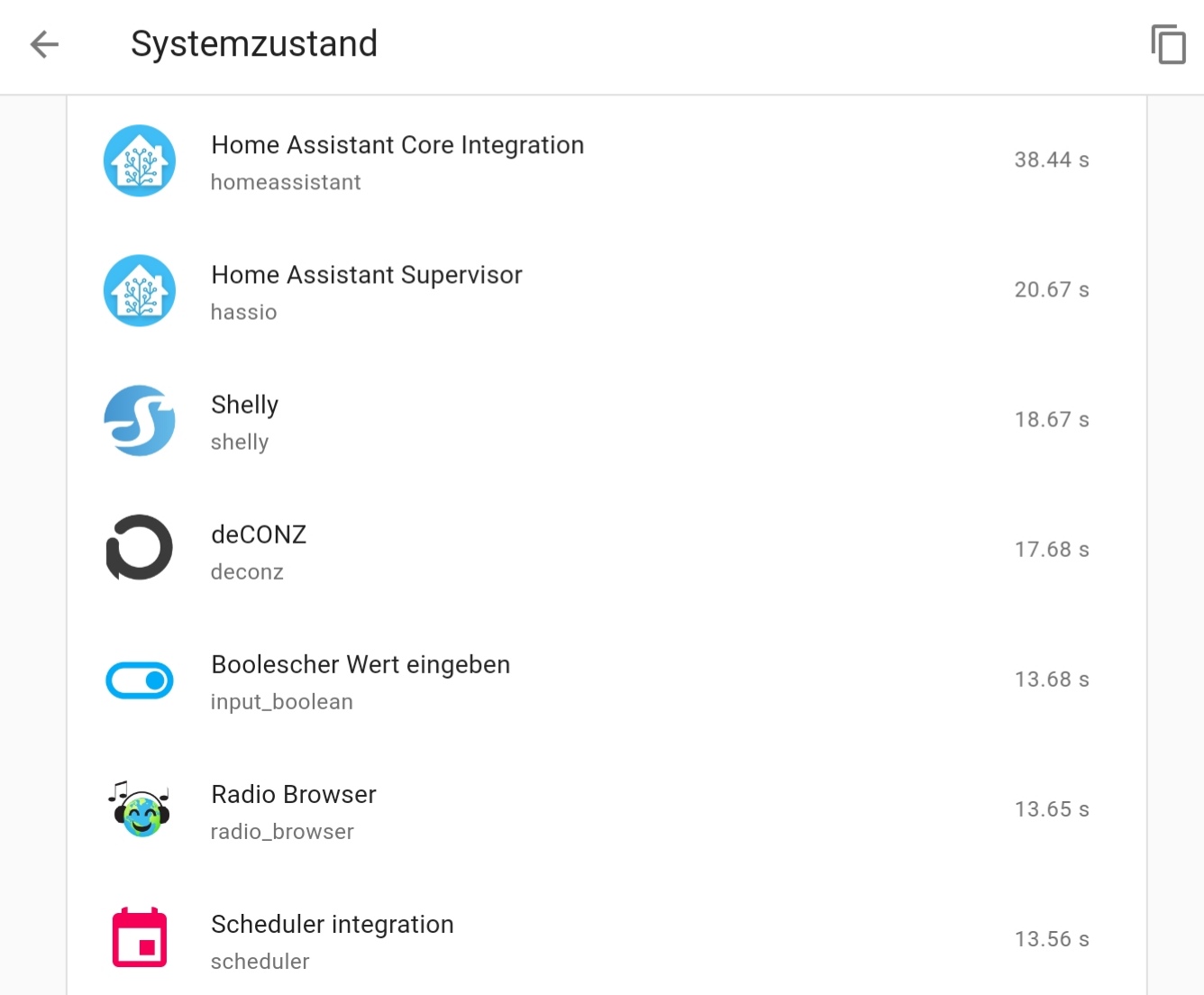Screen dimensions: 1204x995
Task: Click the blue Shelly logo
Action: pyautogui.click(x=140, y=421)
